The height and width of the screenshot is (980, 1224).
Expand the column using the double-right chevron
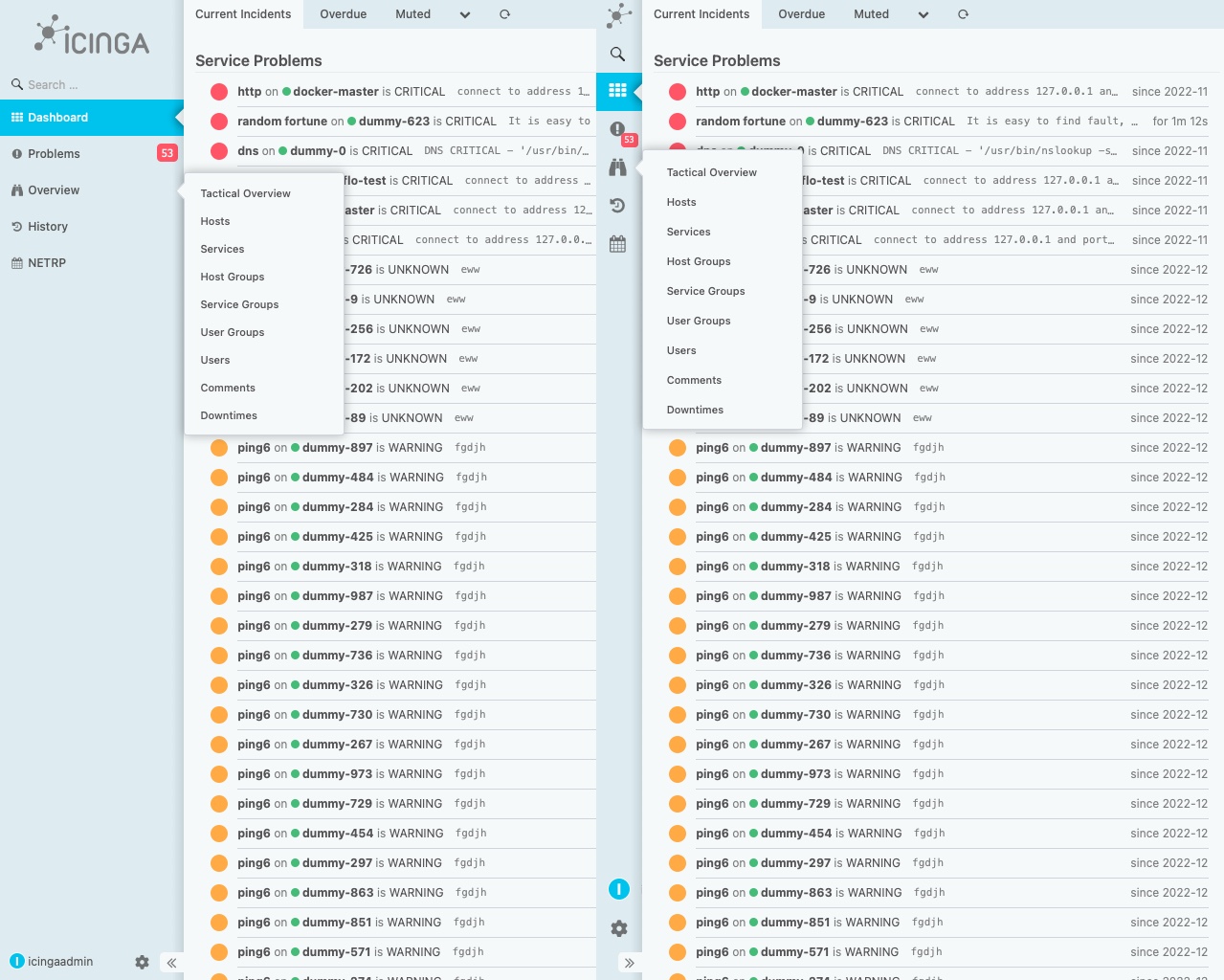tap(630, 963)
